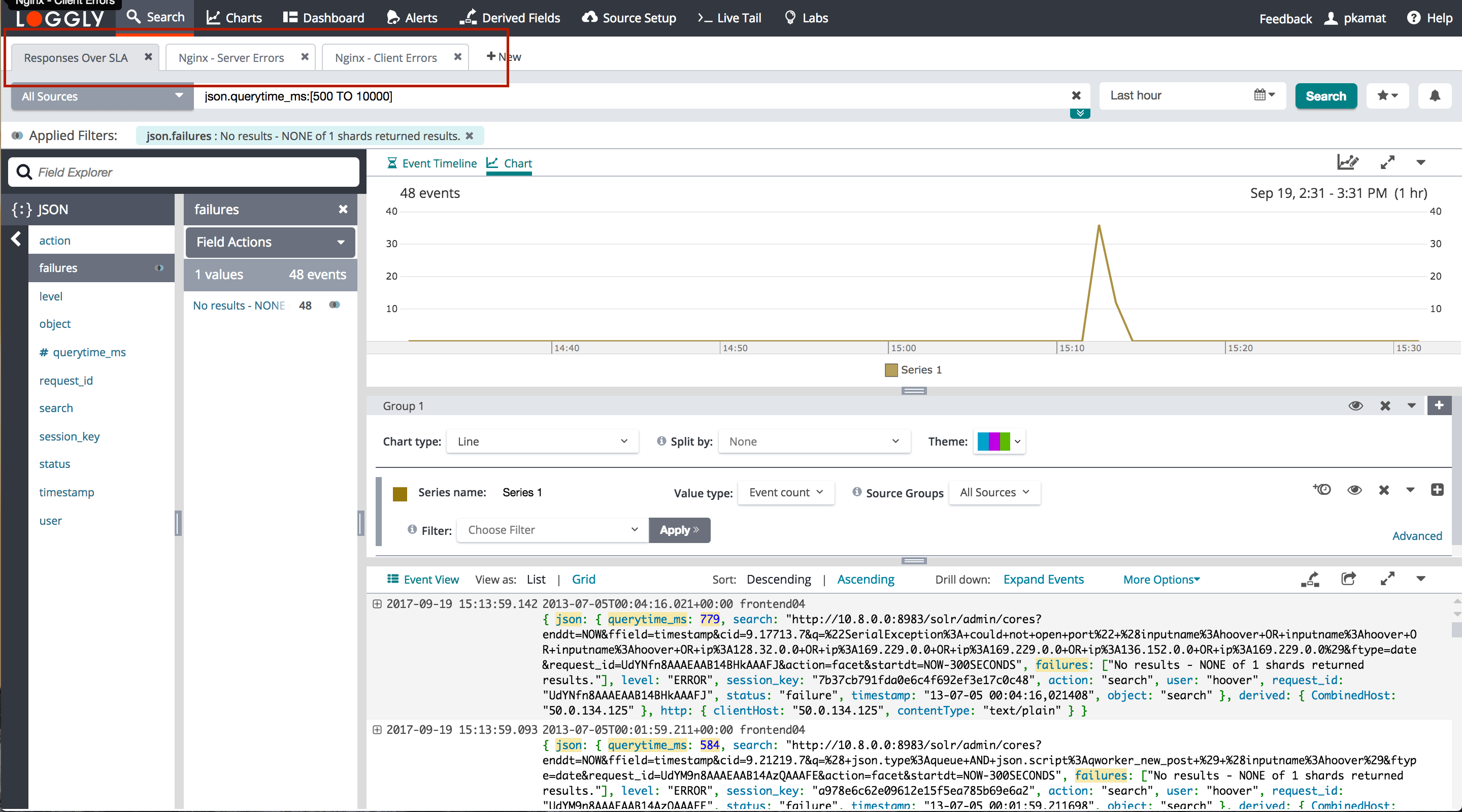
Task: Open the Chart type Line dropdown
Action: pyautogui.click(x=542, y=442)
